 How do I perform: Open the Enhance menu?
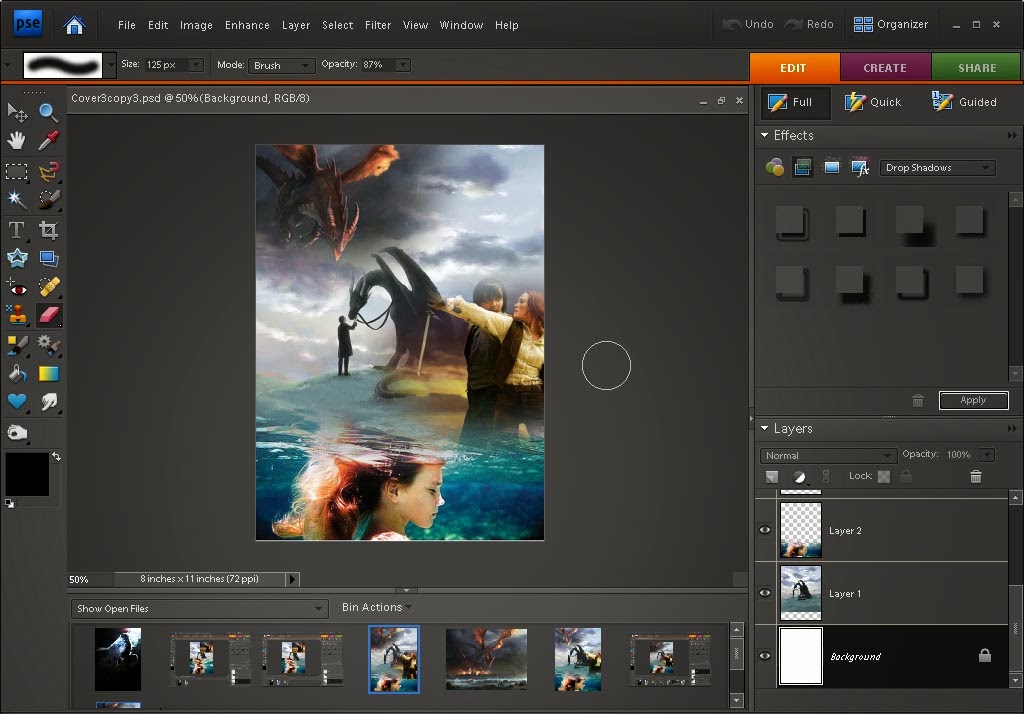coord(247,25)
